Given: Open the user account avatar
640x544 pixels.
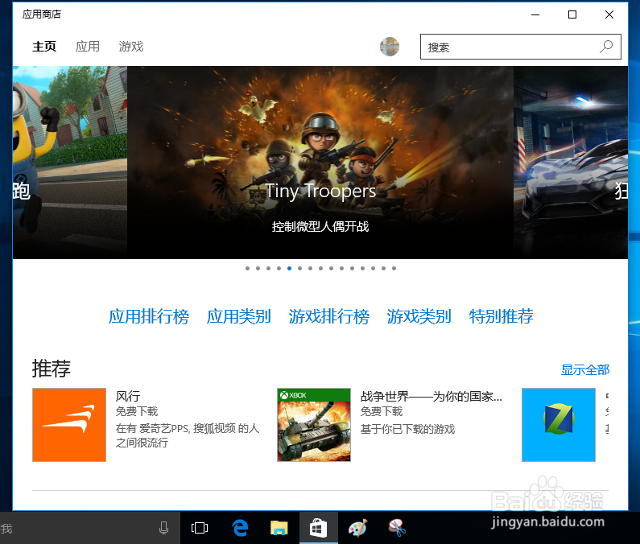Looking at the screenshot, I should [x=389, y=47].
